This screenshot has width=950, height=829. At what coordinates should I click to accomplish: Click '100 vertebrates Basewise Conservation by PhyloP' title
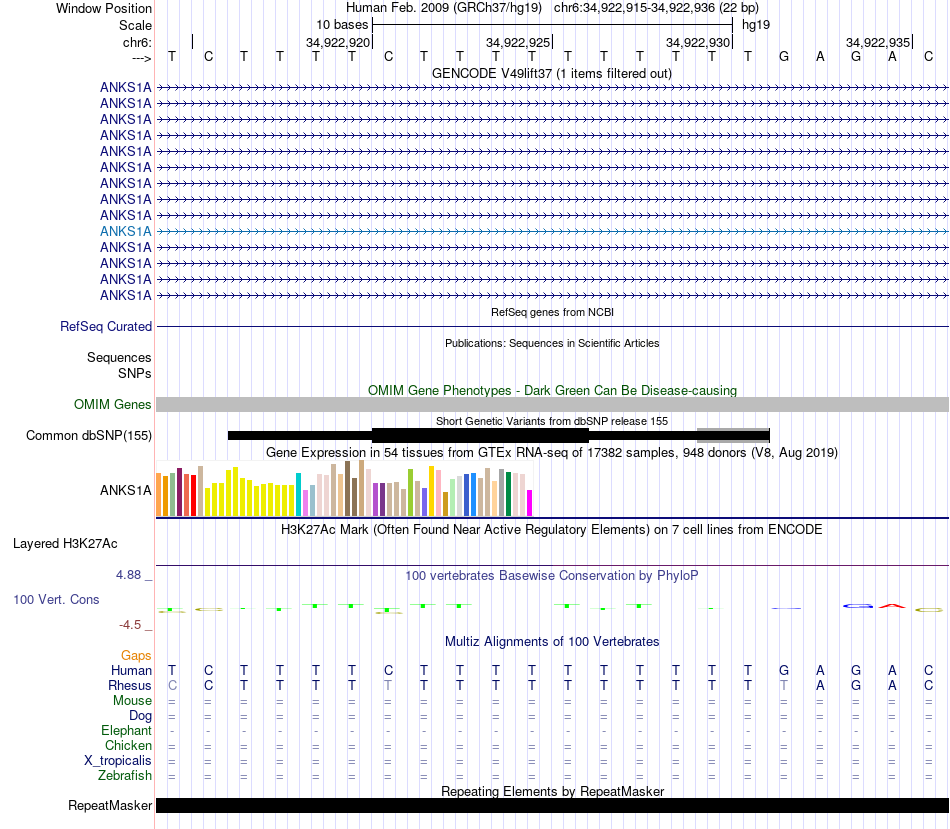(x=552, y=576)
